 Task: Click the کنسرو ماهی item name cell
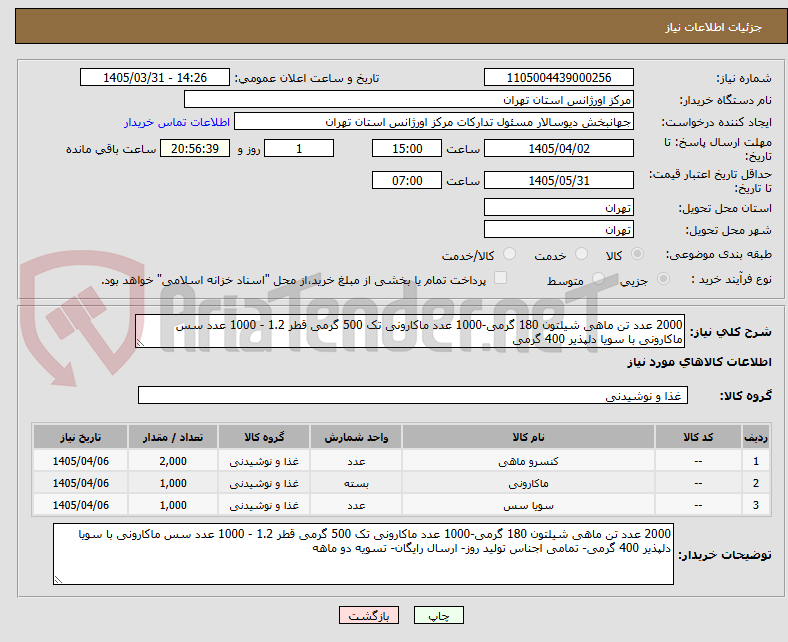(528, 461)
